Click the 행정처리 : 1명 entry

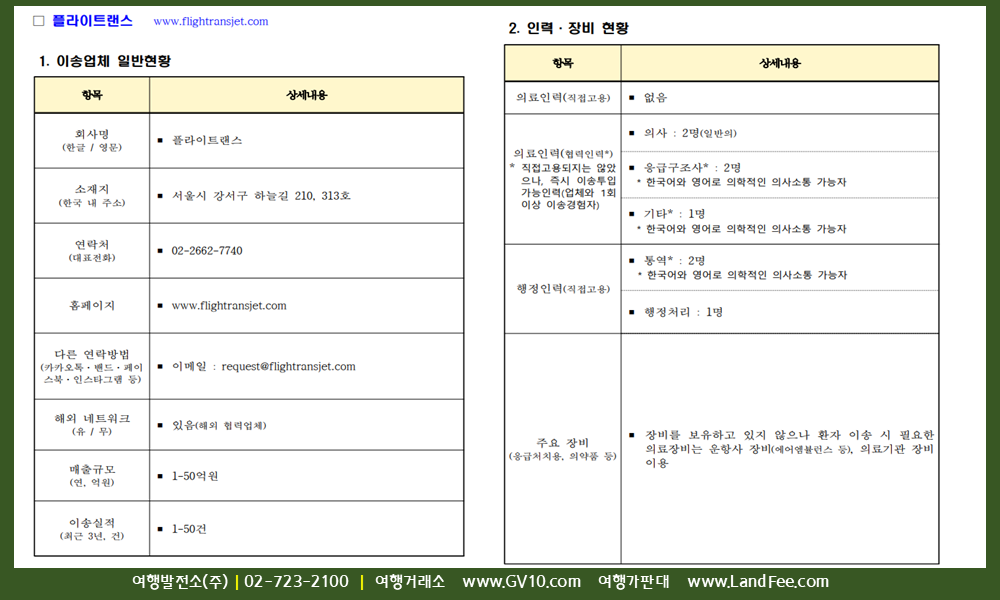coord(684,312)
